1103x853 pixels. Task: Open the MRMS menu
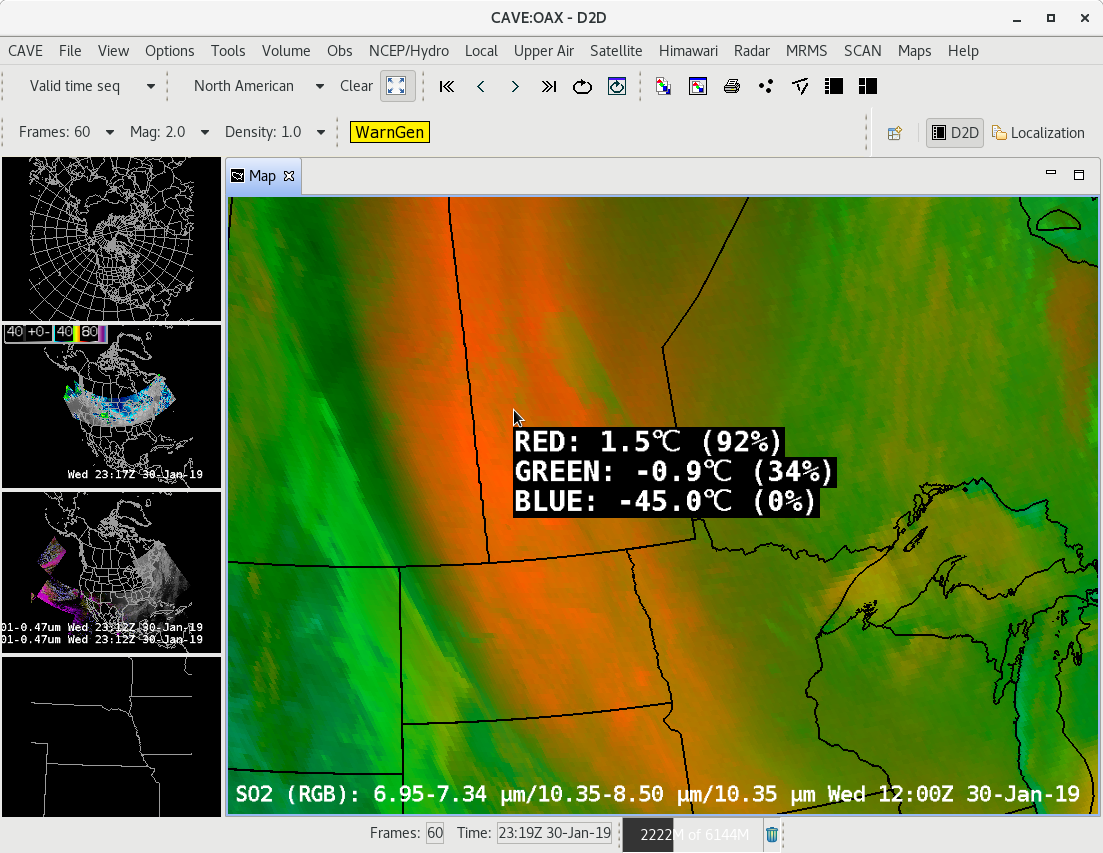point(806,51)
